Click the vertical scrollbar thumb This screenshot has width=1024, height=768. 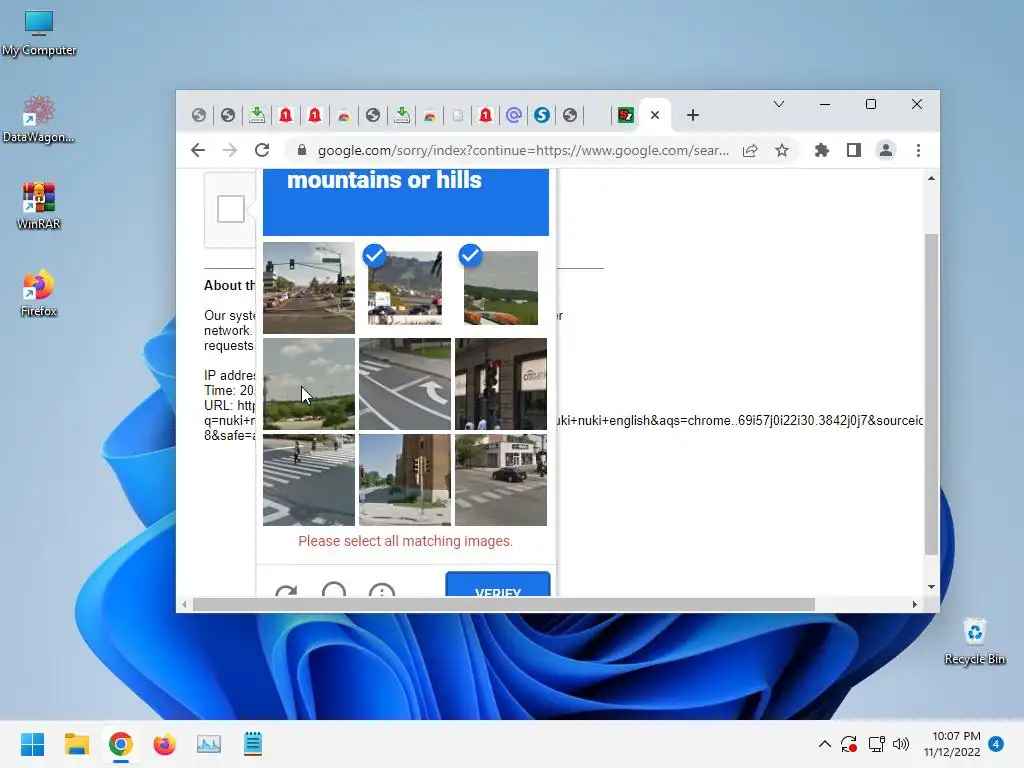(x=931, y=394)
